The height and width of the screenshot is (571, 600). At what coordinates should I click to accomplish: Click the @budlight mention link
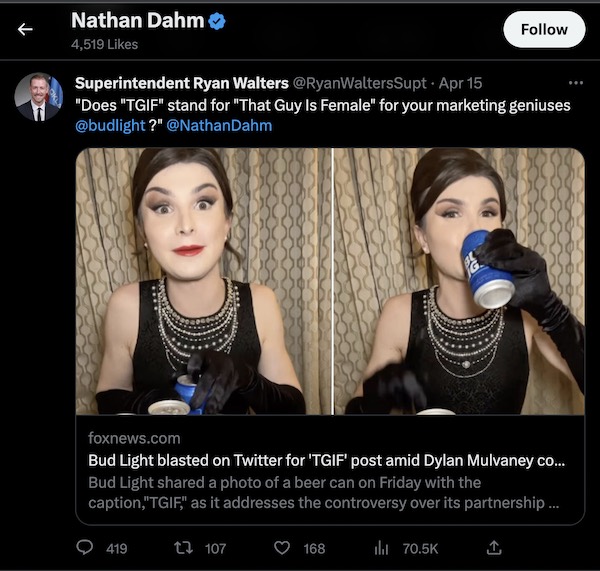[109, 125]
